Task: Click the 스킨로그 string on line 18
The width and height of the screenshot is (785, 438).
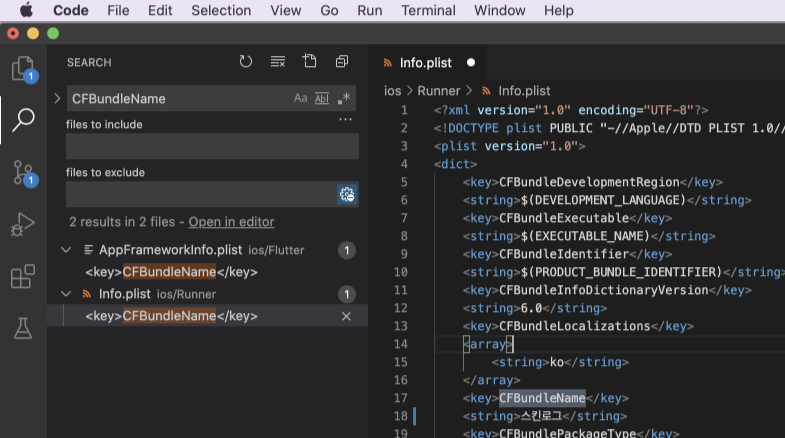Action: (542, 416)
